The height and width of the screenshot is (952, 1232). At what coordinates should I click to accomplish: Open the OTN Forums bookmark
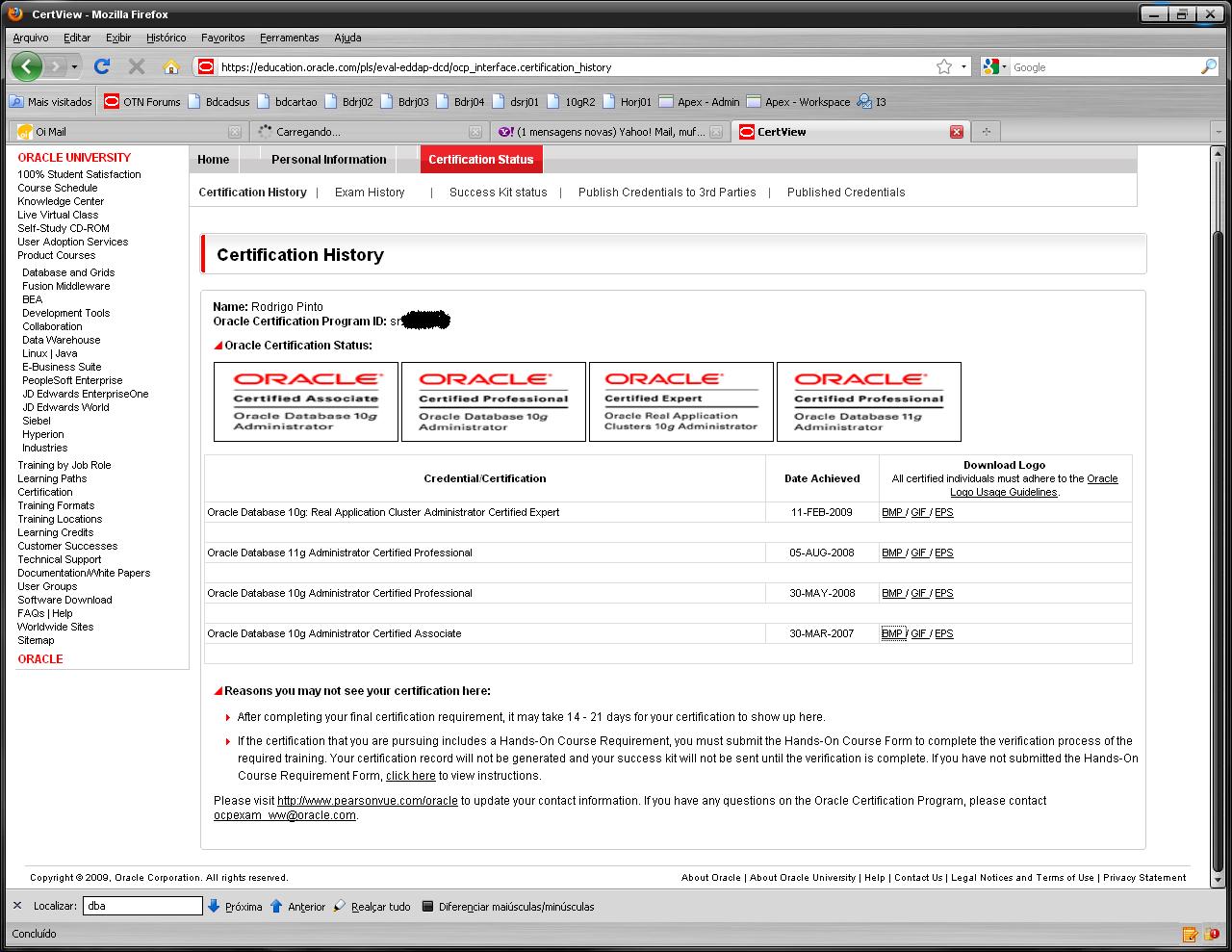(x=142, y=101)
